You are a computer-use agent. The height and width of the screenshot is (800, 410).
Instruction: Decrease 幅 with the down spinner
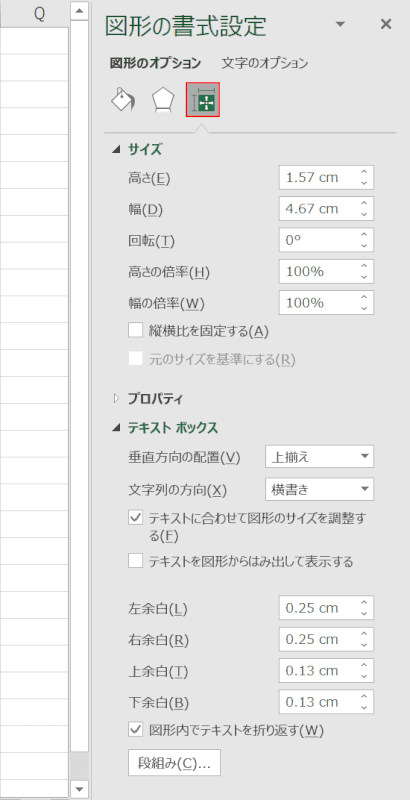click(x=364, y=214)
